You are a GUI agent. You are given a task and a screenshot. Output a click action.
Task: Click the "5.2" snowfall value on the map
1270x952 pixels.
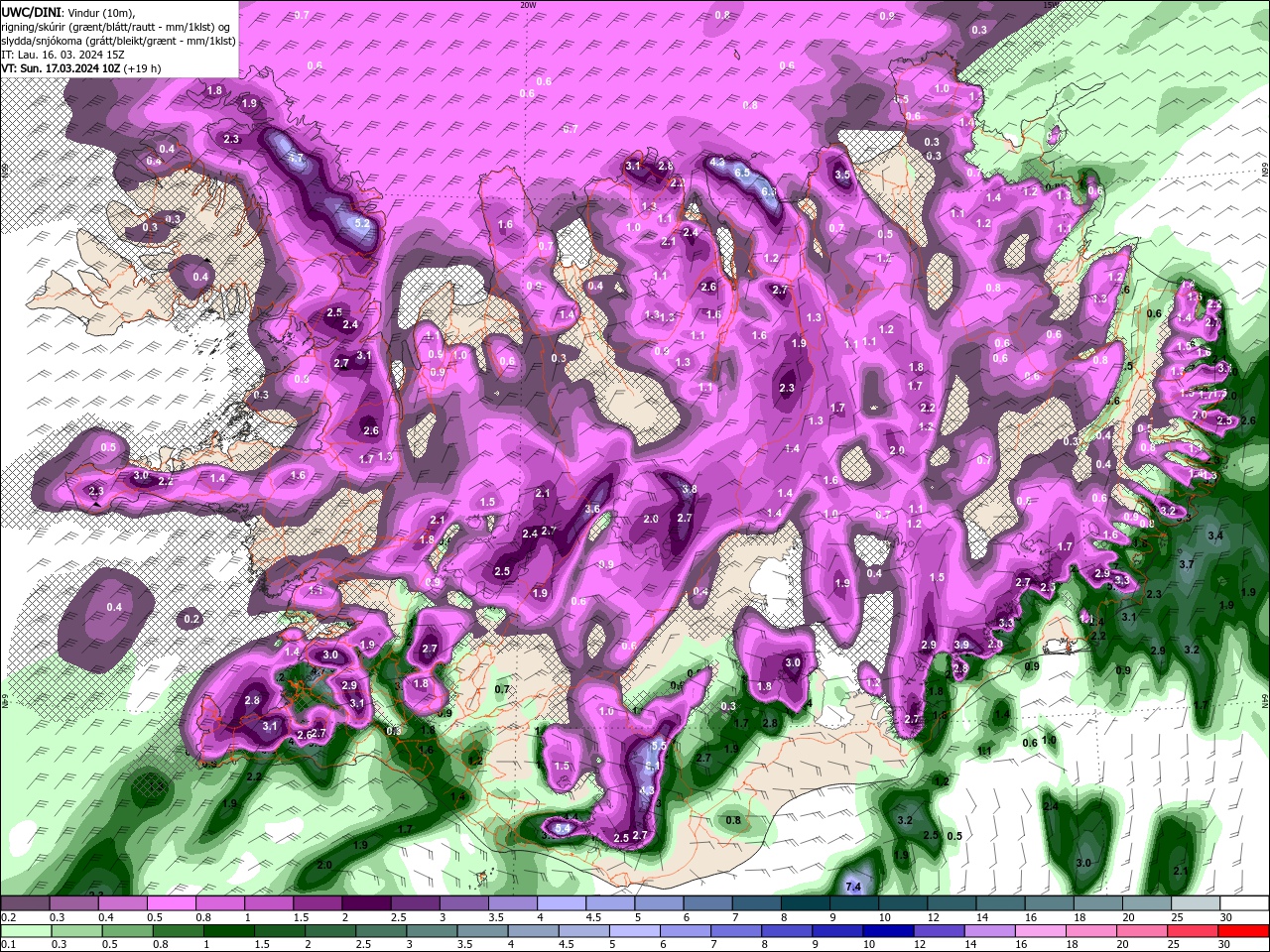(x=362, y=224)
